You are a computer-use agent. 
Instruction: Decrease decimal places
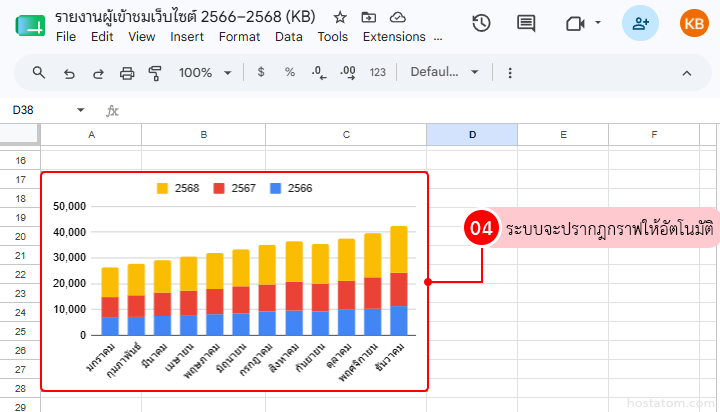point(319,73)
